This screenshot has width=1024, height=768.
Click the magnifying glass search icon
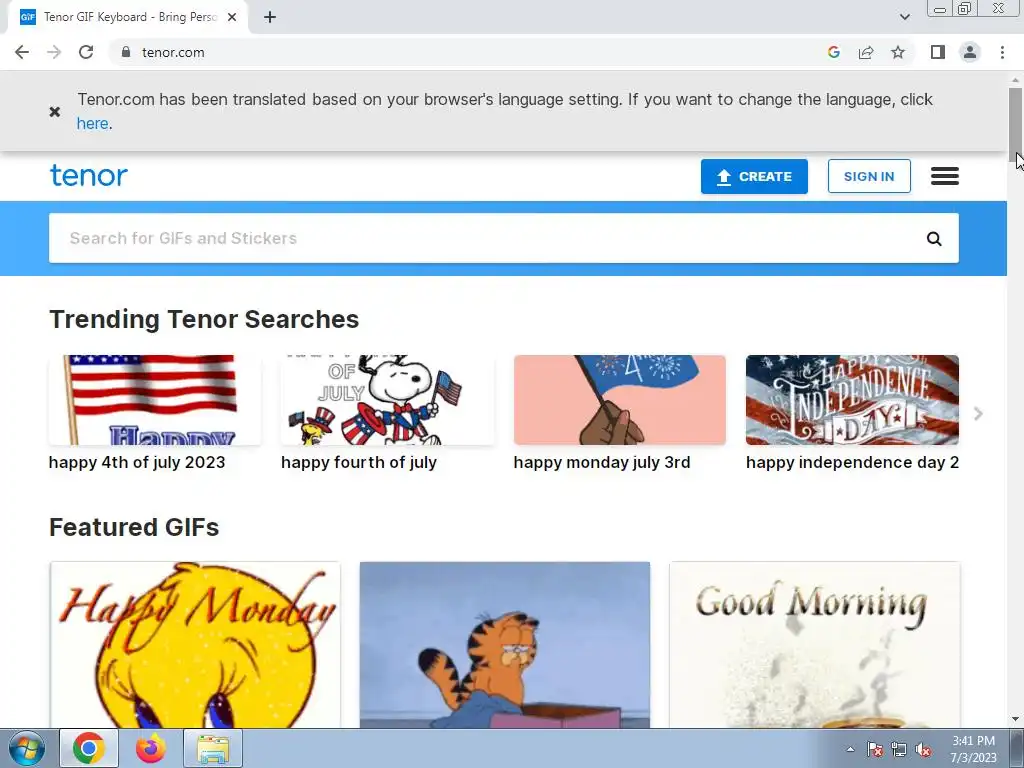coord(934,239)
